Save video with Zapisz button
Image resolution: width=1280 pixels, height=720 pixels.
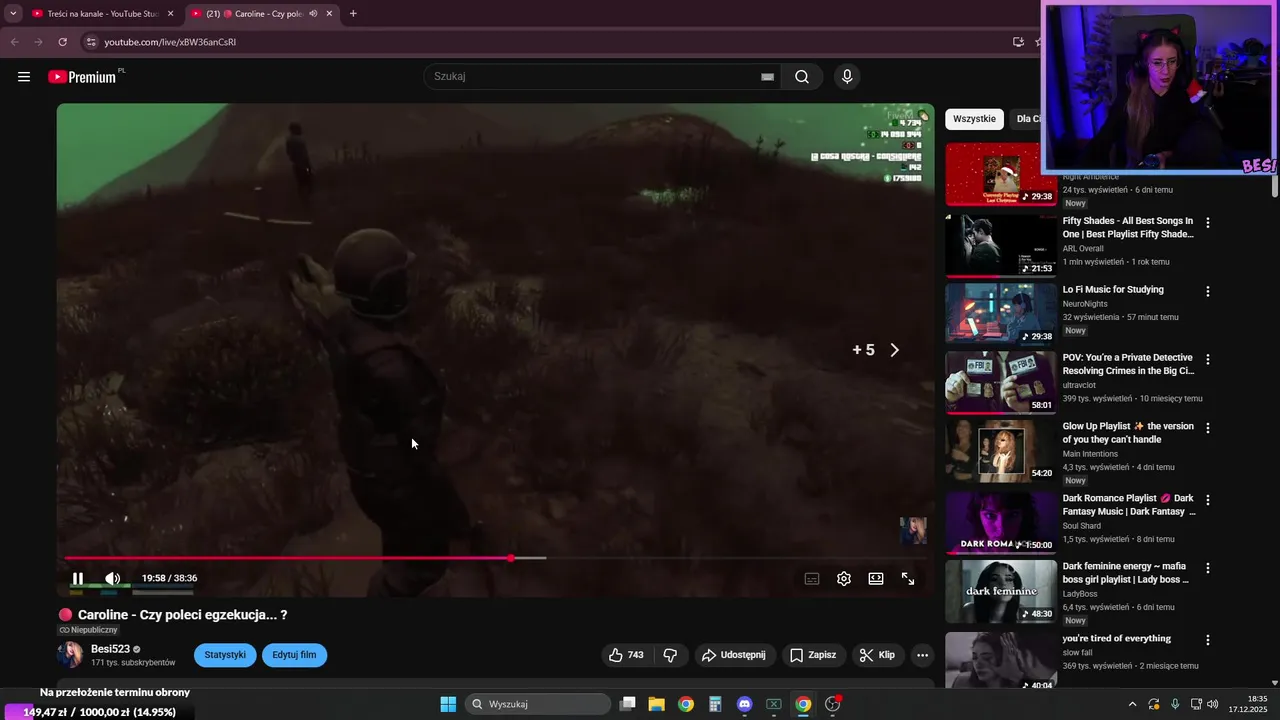tap(813, 655)
